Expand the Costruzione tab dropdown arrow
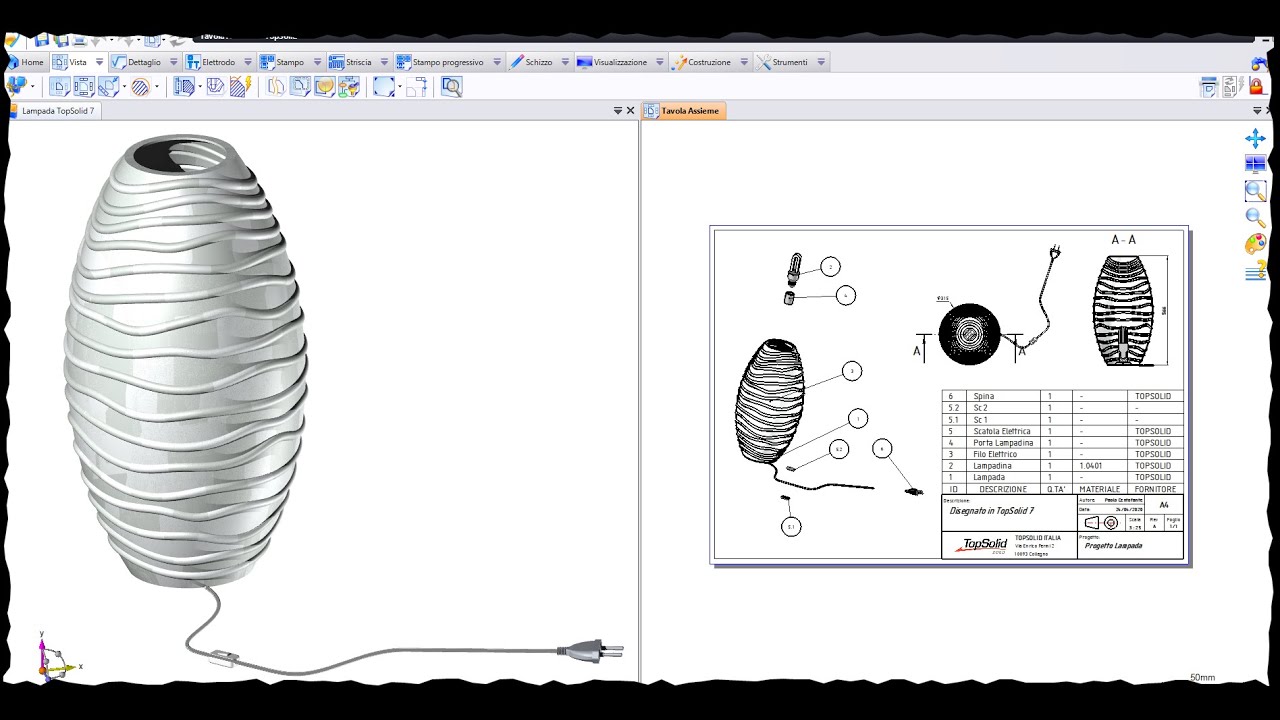This screenshot has width=1280, height=720. [x=744, y=62]
